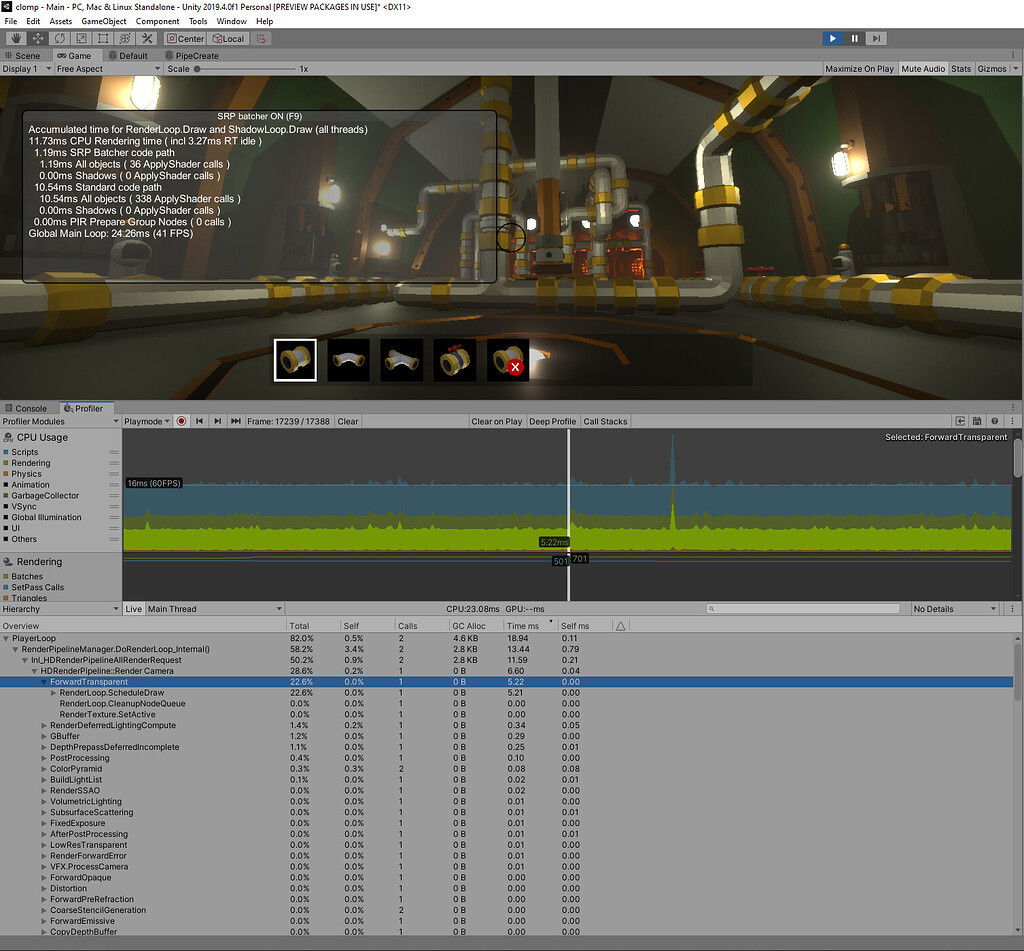The width and height of the screenshot is (1024, 951).
Task: Click the Clear button in the Profiler
Action: point(347,421)
